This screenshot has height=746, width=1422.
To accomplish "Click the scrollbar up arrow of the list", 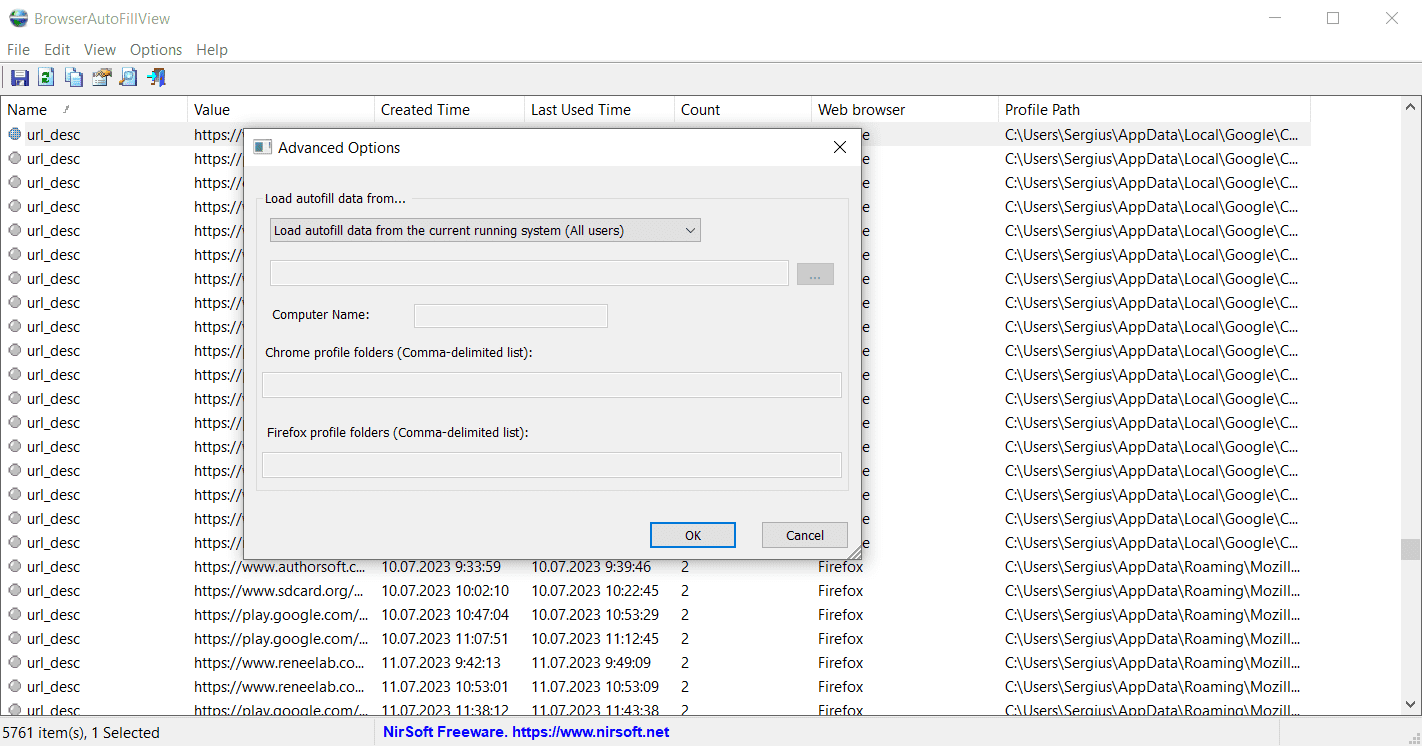I will pyautogui.click(x=1410, y=107).
